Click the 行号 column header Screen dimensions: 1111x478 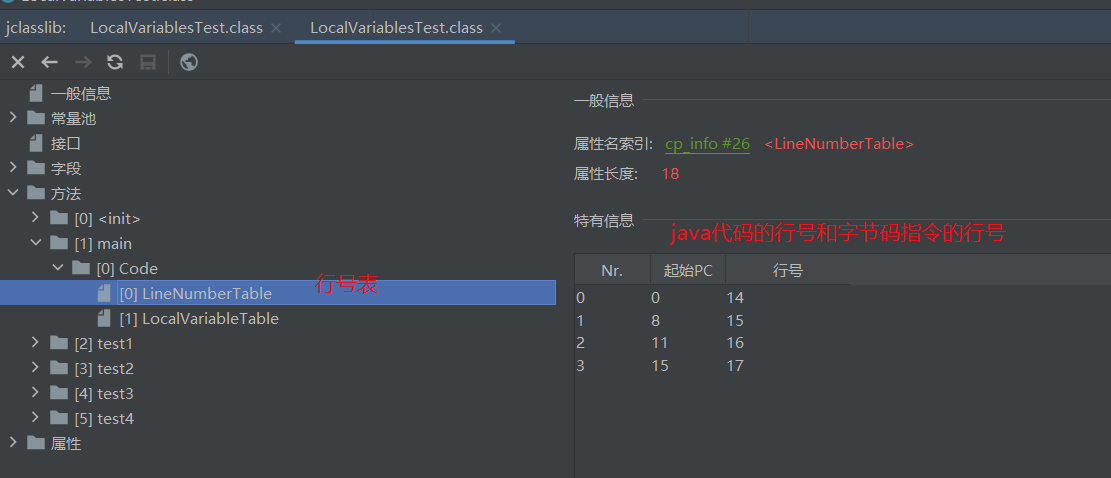coord(788,271)
